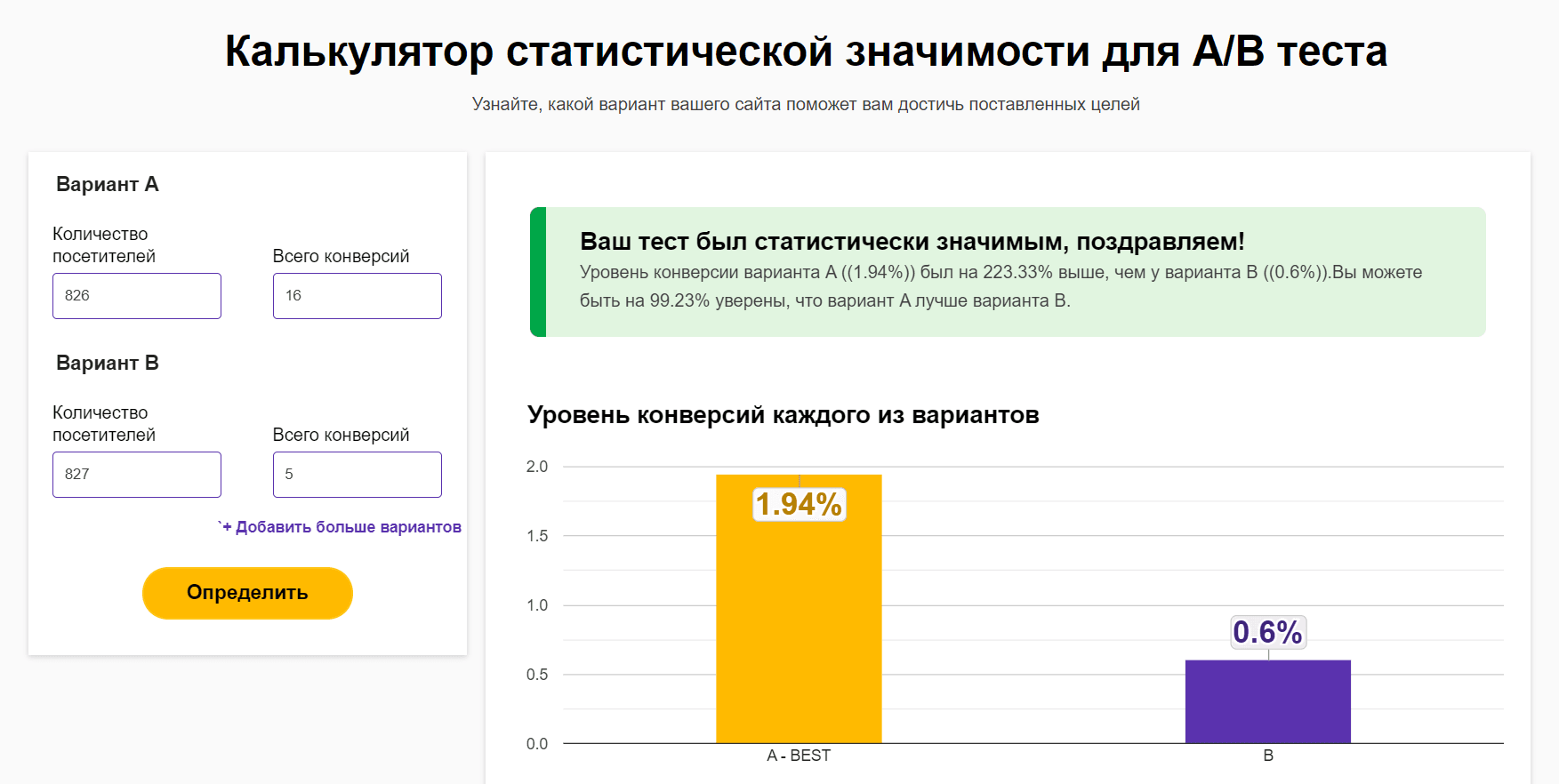Click the Variant A conversions field showing 16
Viewport: 1559px width, 784px height.
357,296
